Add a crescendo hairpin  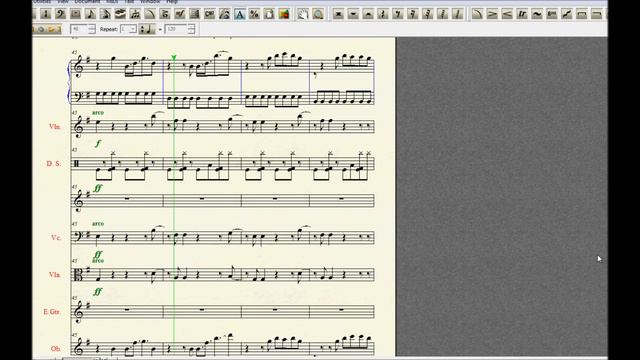click(507, 14)
